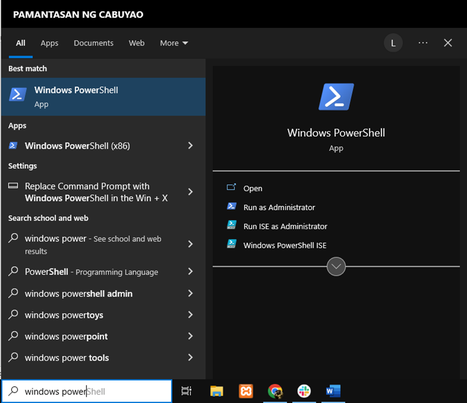Click the windows power search box
This screenshot has height=403, width=467.
(x=87, y=391)
